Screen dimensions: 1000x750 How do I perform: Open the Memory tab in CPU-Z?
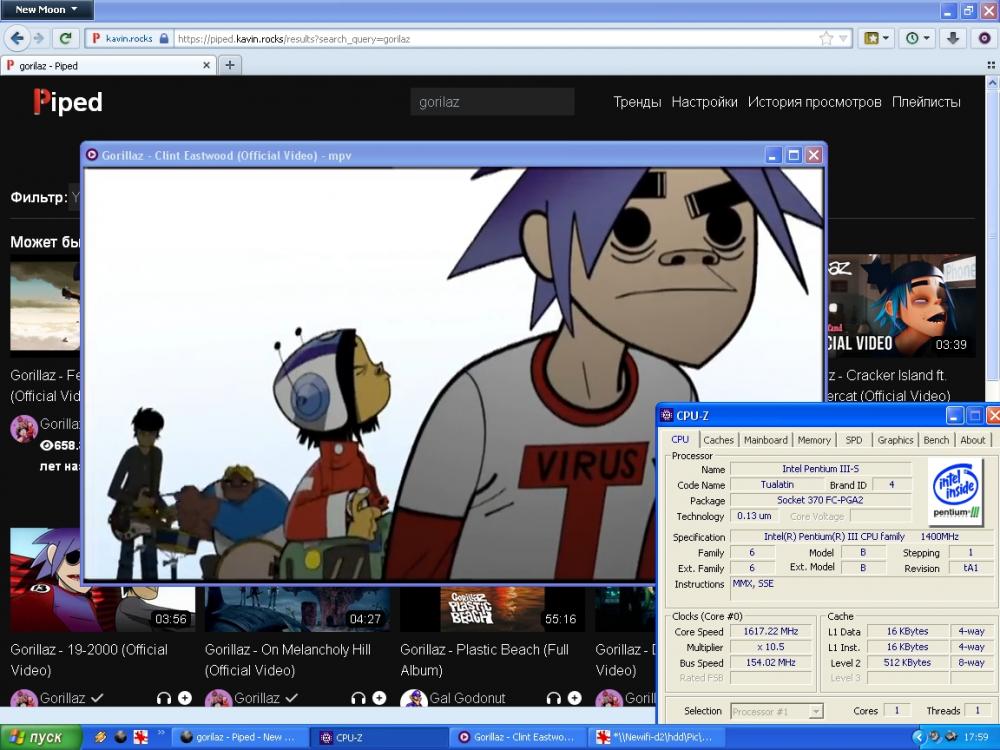814,440
